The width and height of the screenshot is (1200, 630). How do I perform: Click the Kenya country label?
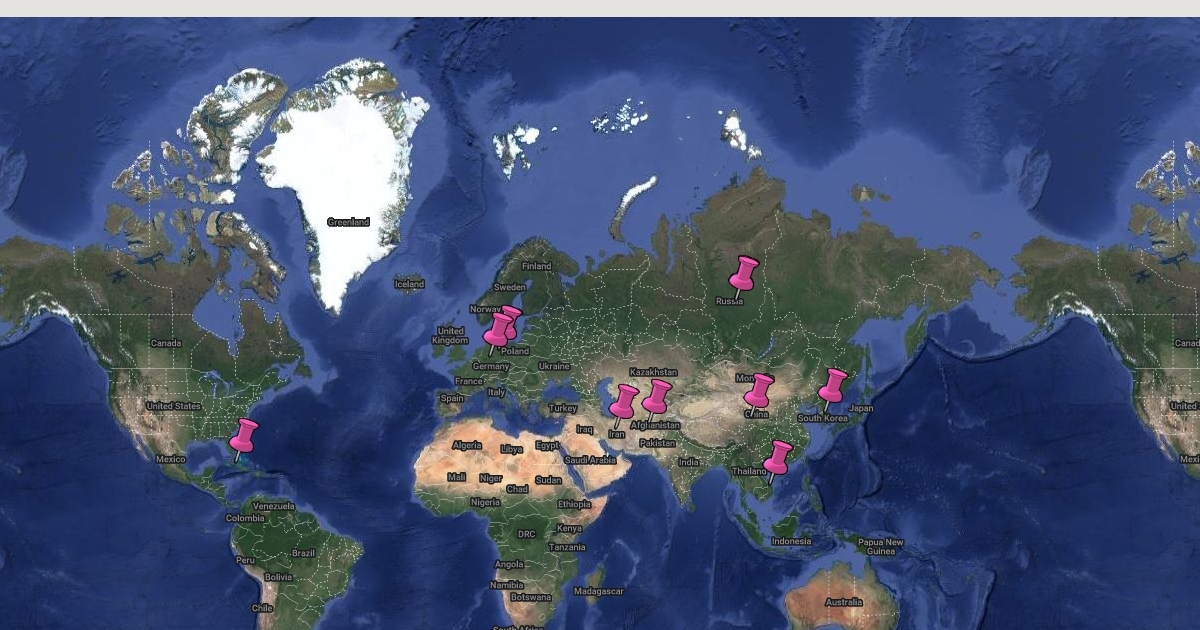tap(569, 528)
